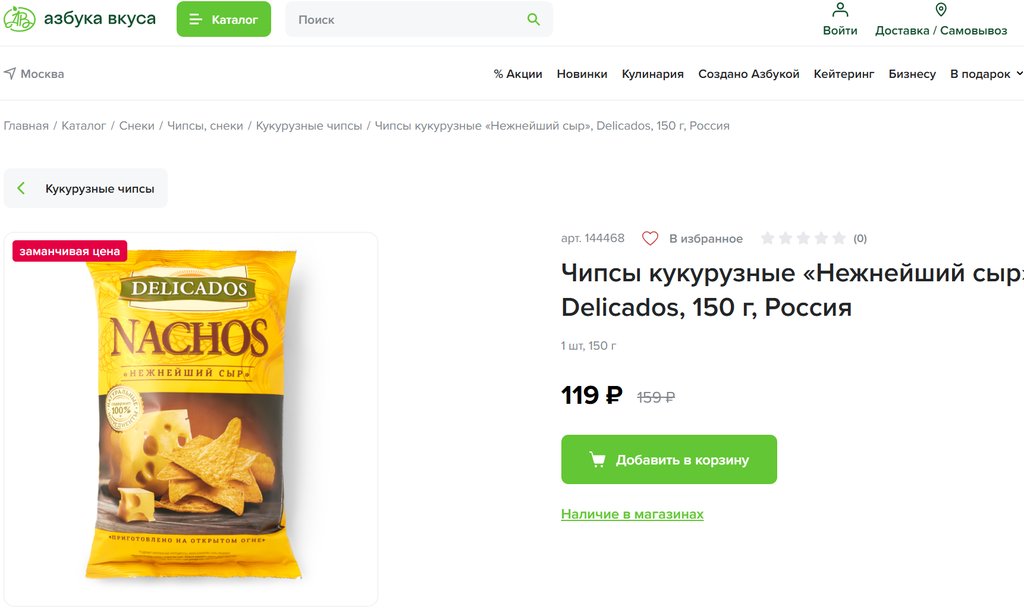Image resolution: width=1024 pixels, height=609 pixels.
Task: Click the search magnifier icon
Action: click(x=533, y=19)
